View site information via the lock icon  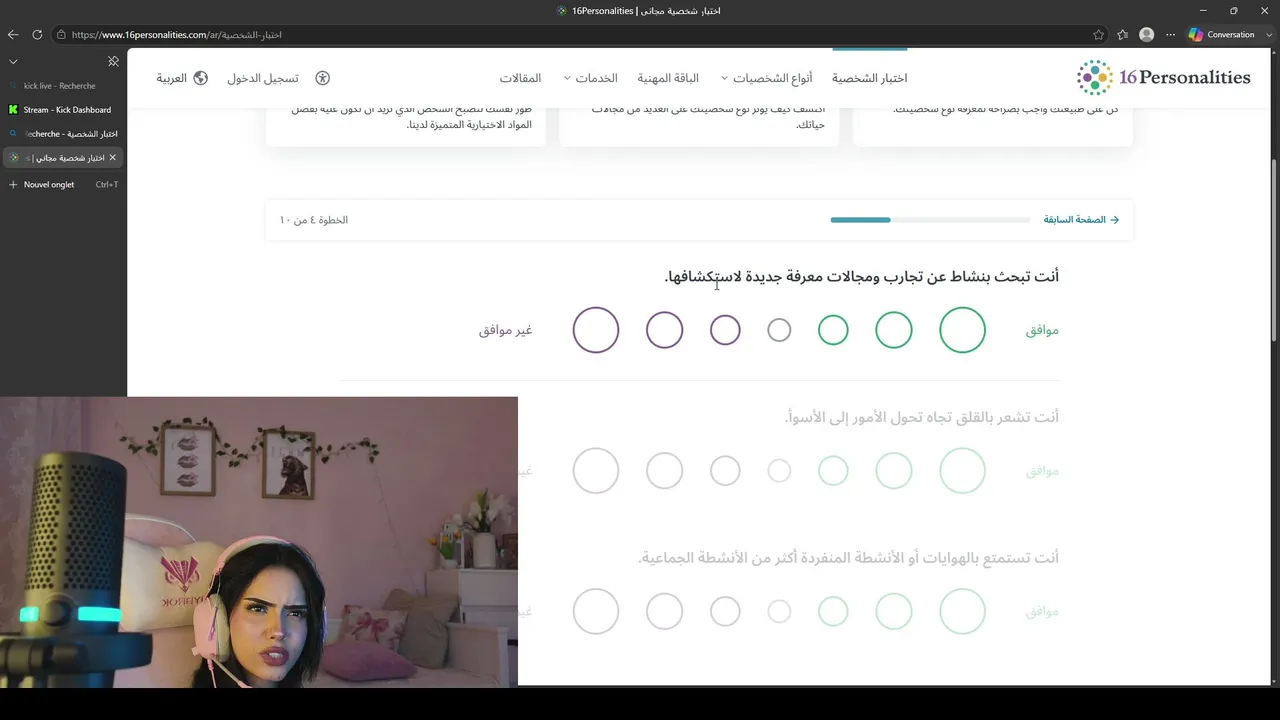pos(61,34)
